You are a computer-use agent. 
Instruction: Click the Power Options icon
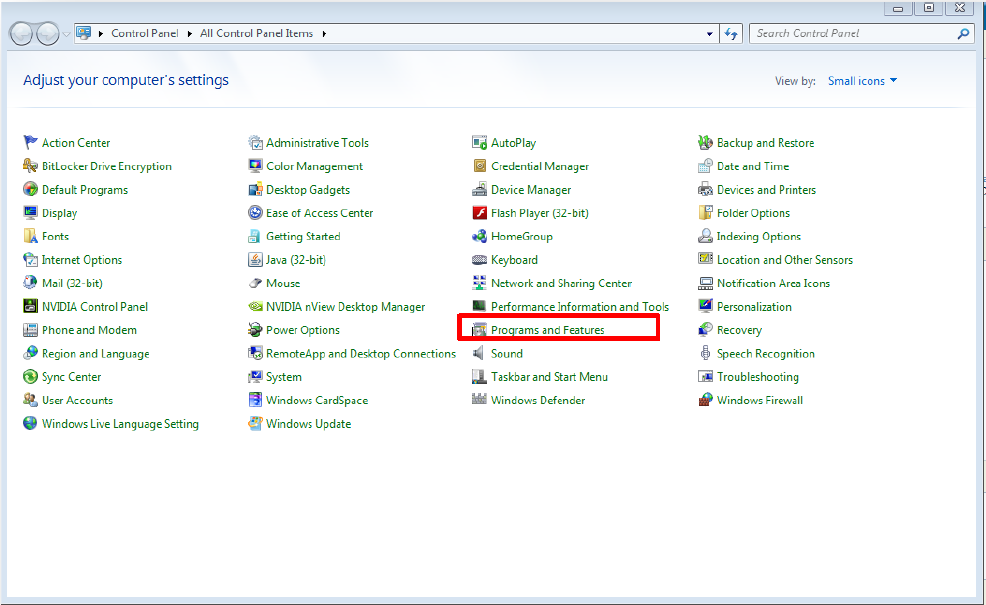[x=255, y=330]
